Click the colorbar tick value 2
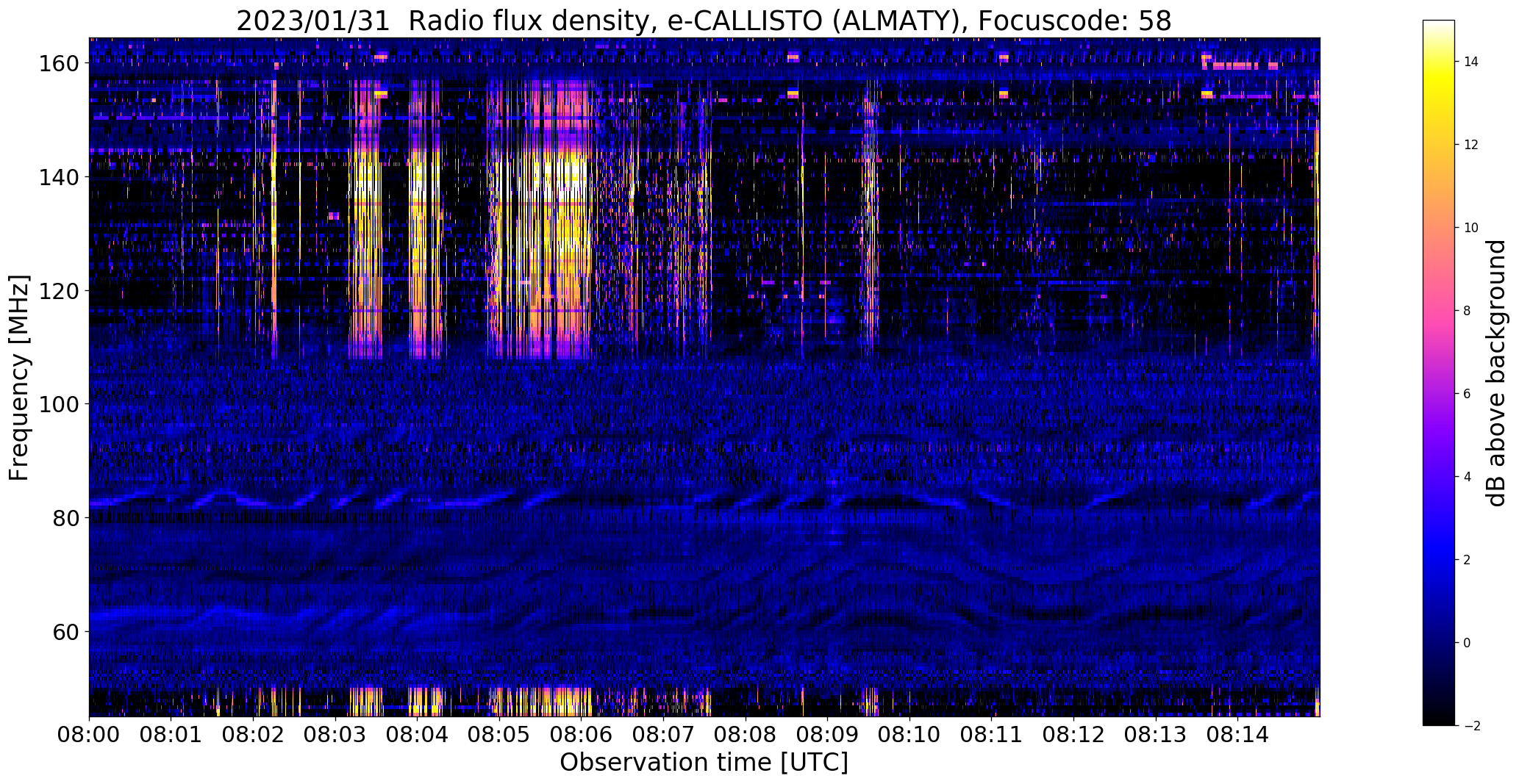This screenshot has height=784, width=1519. pos(1468,560)
